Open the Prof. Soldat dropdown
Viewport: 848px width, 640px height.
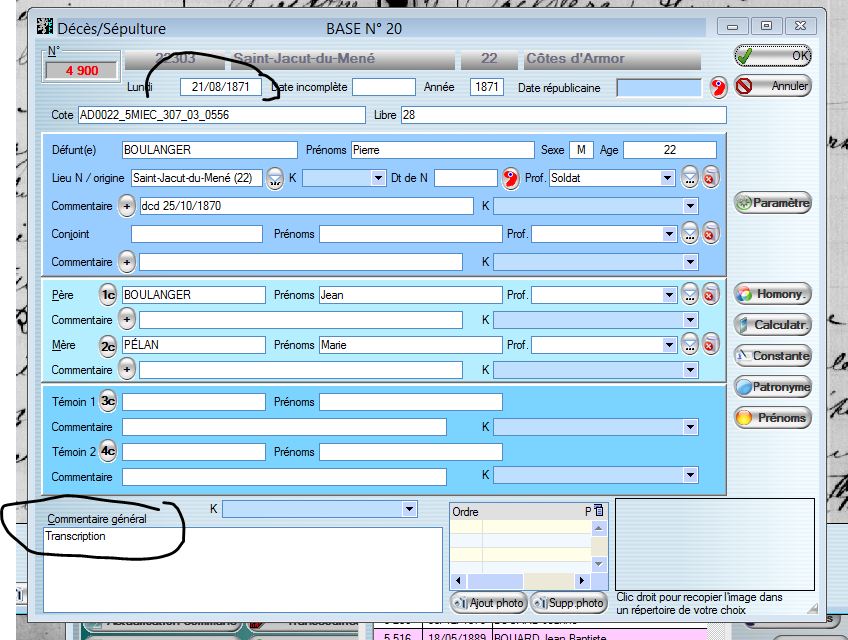coord(668,178)
